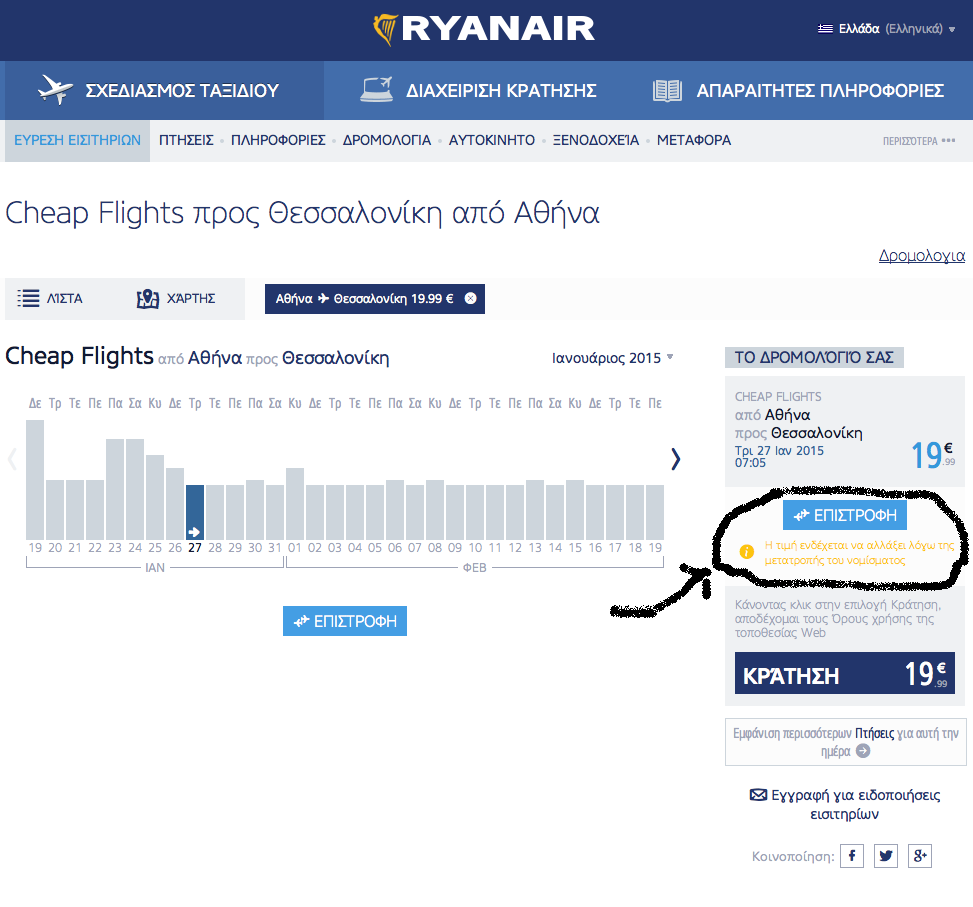Select ΑΥΤΟΚΙΝΗΤΟ submenu item
This screenshot has width=973, height=907.
pos(491,141)
